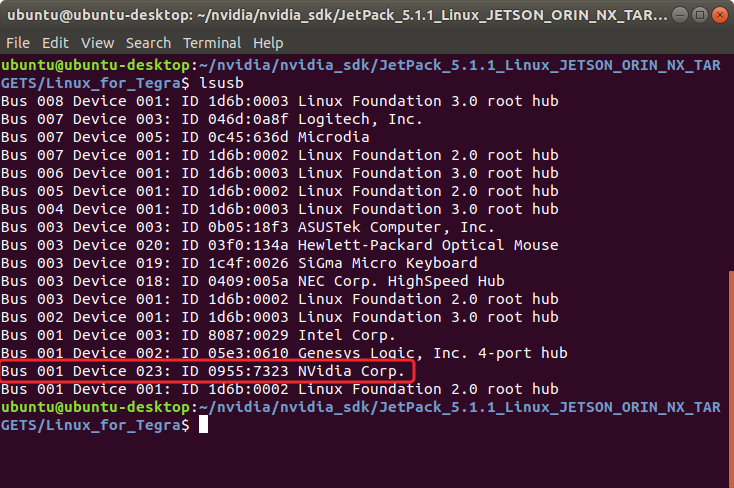Image resolution: width=734 pixels, height=488 pixels.
Task: Click the window title bar text
Action: [x=337, y=15]
